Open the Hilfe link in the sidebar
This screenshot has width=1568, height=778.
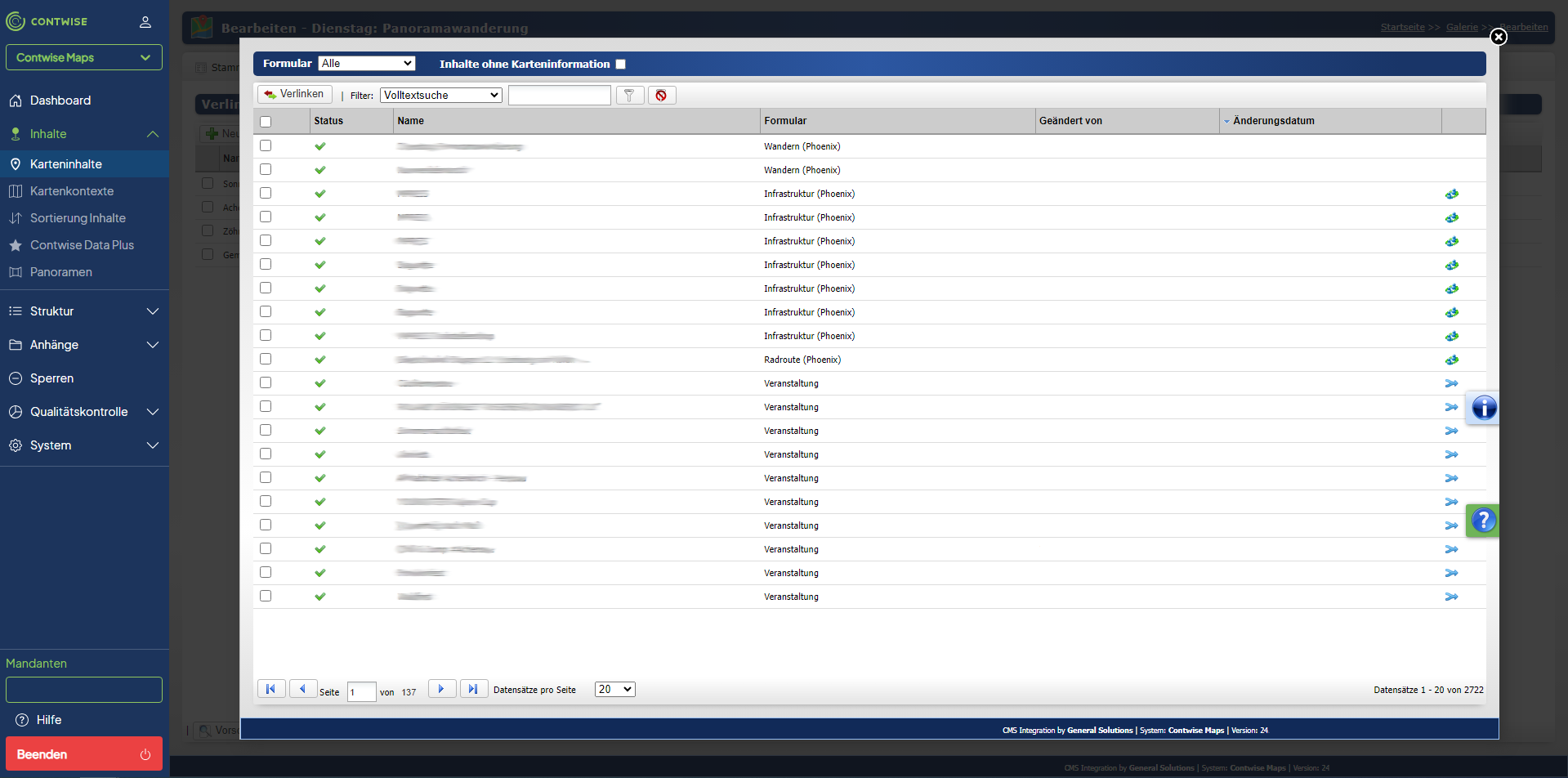[49, 720]
